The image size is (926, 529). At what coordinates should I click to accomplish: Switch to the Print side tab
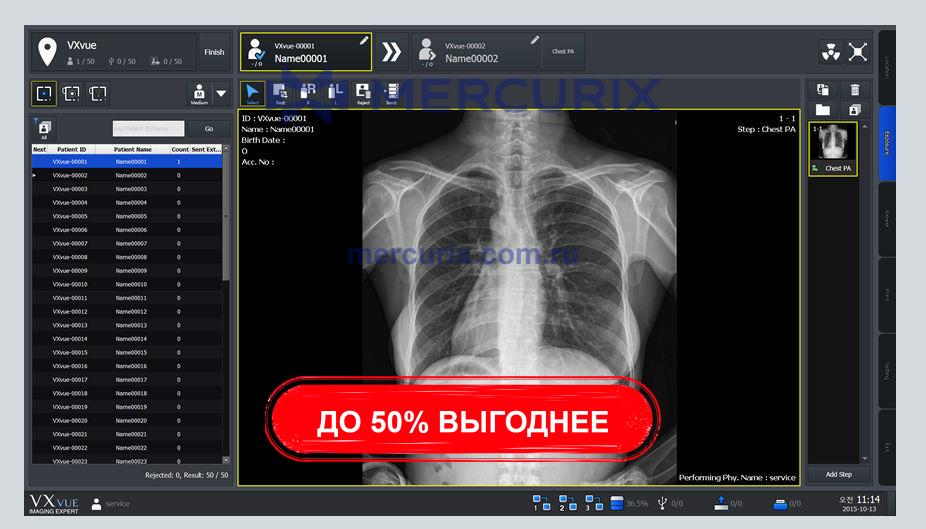click(886, 295)
